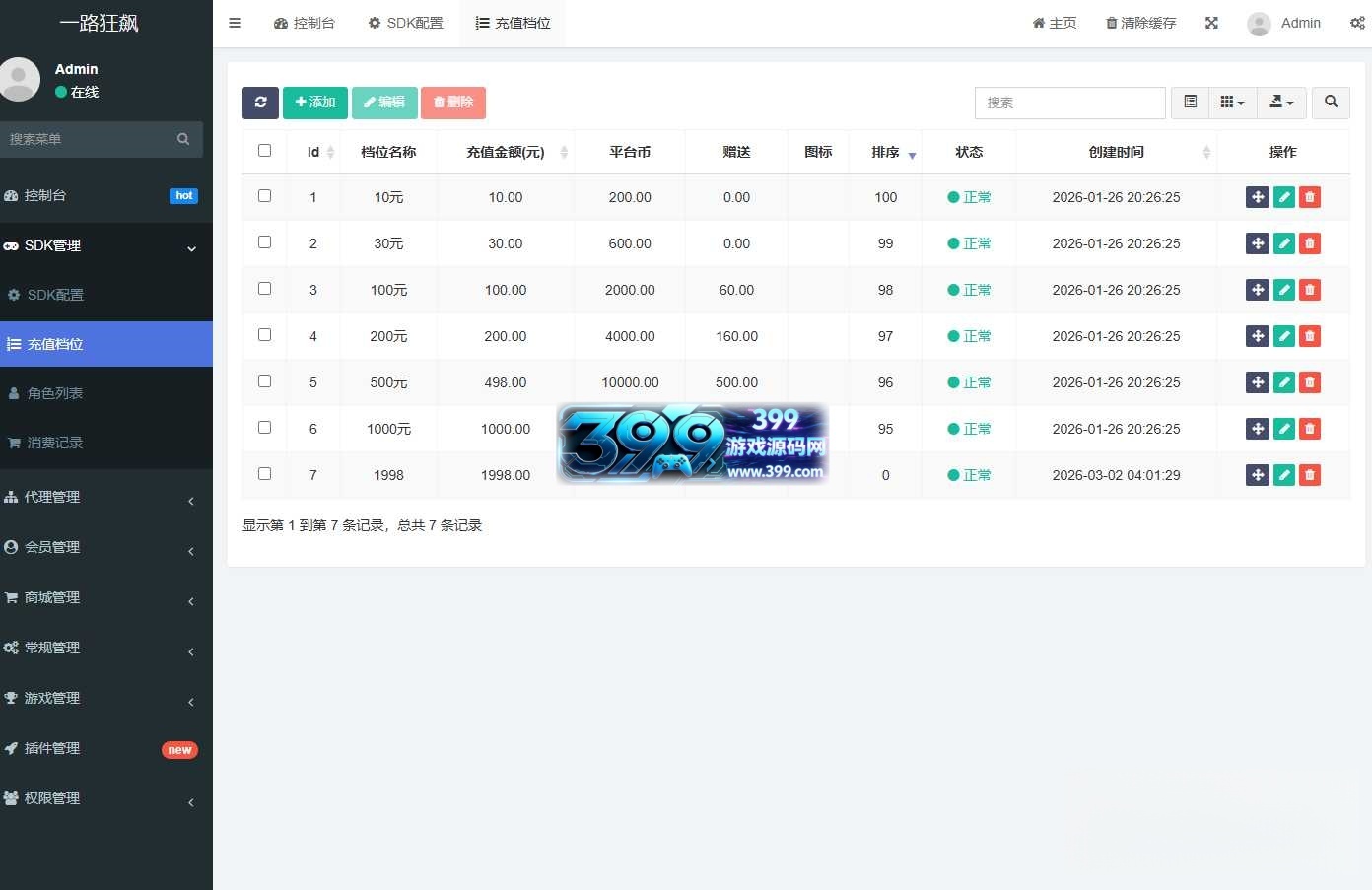1372x890 pixels.
Task: Open the export data dropdown
Action: tap(1281, 103)
